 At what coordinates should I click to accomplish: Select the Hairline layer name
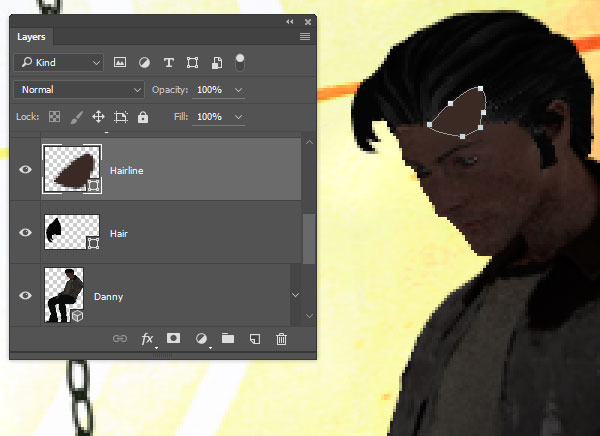tap(127, 171)
